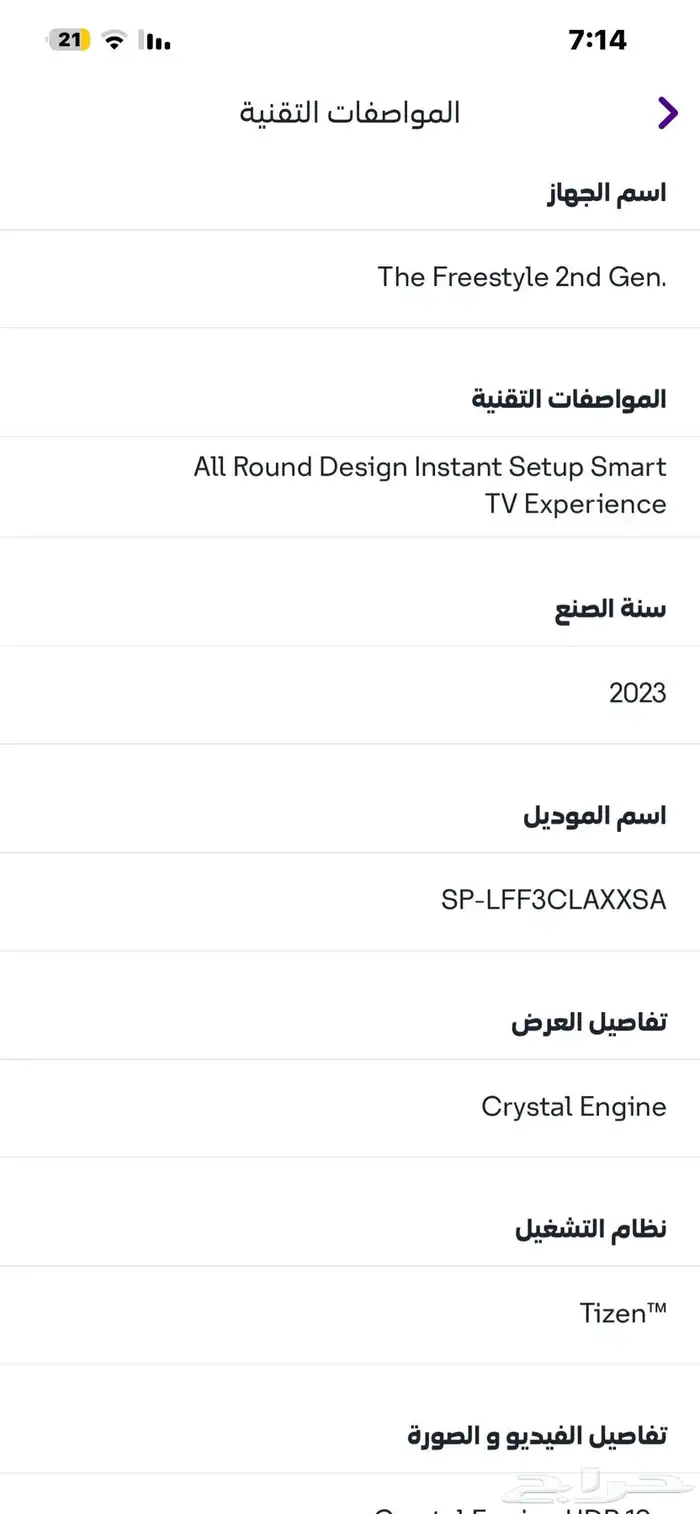This screenshot has height=1514, width=700.
Task: Select the نظام التشغيل heading
Action: [x=590, y=1229]
